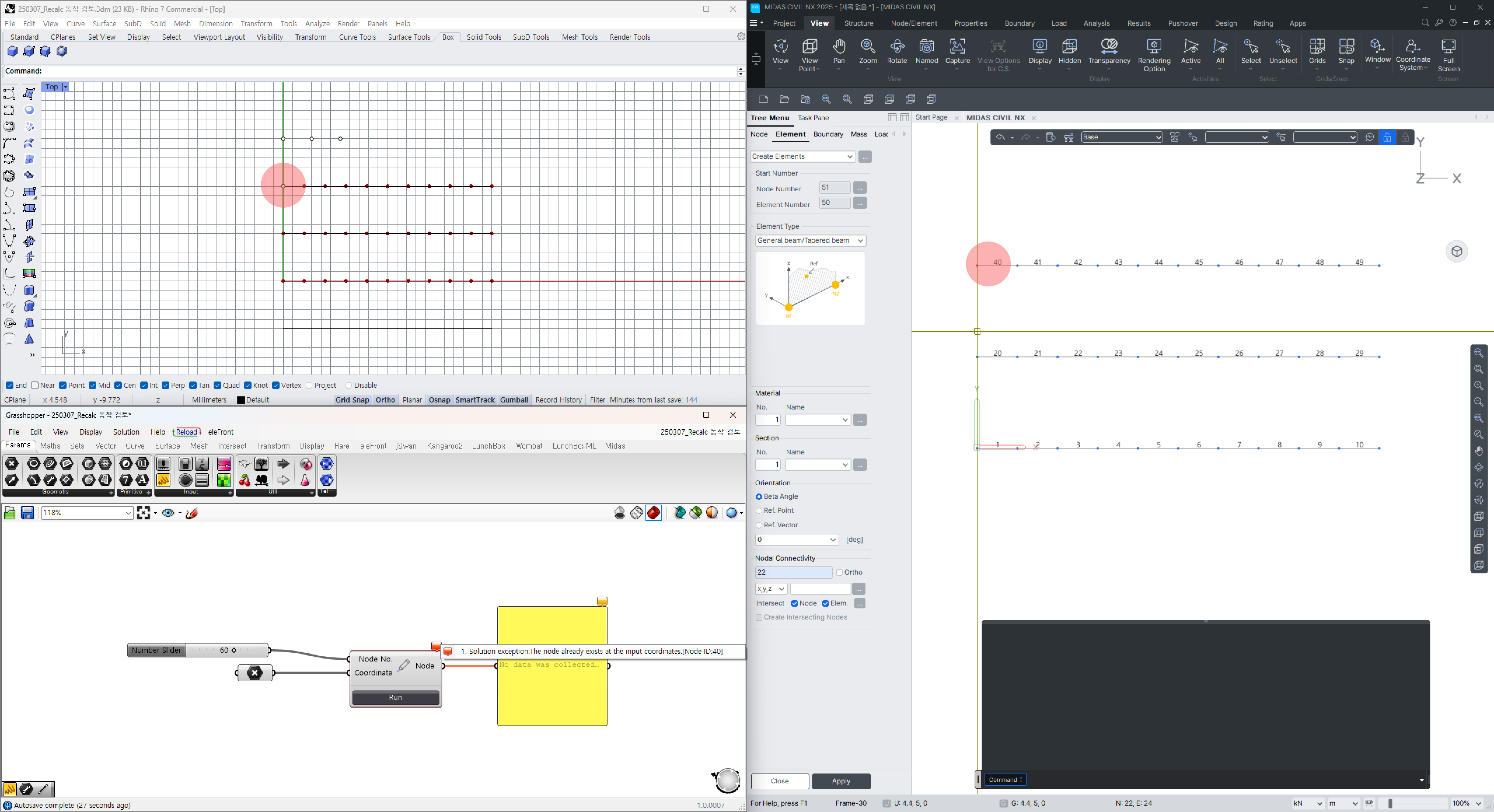Open the Curve menu in Rhino
The image size is (1494, 812).
[x=75, y=24]
